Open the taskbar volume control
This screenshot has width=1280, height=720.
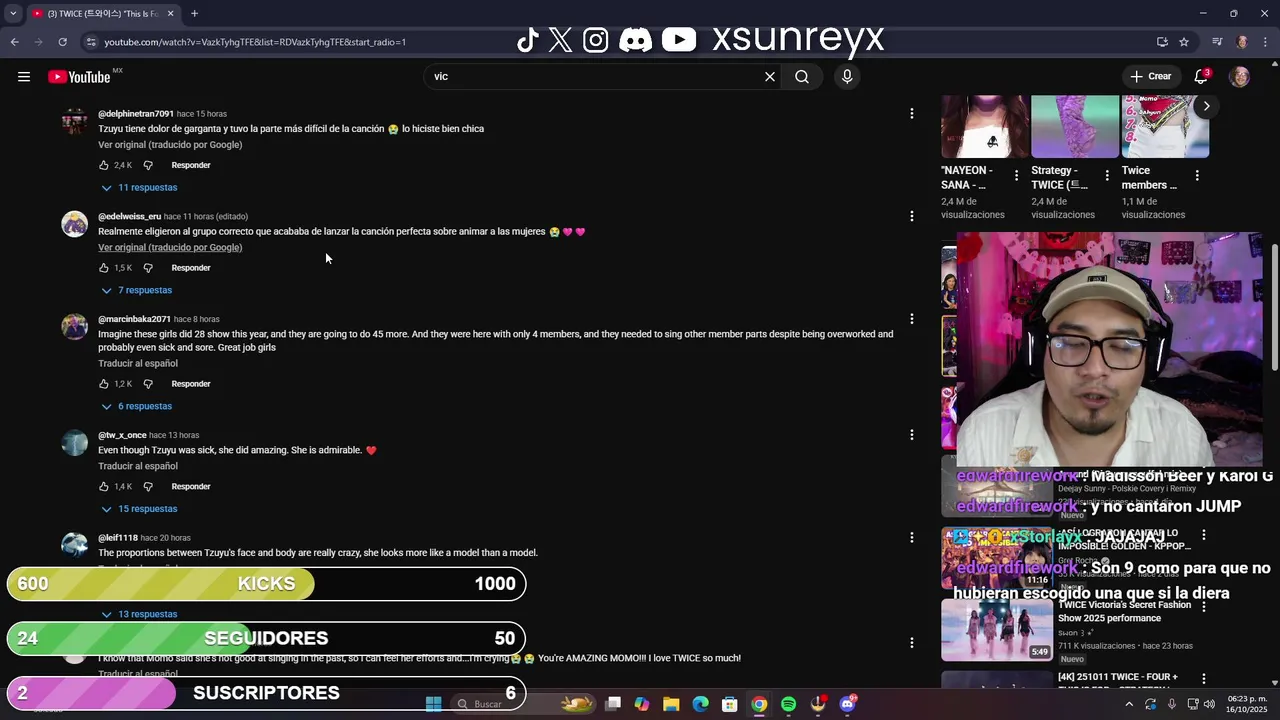(x=1209, y=704)
